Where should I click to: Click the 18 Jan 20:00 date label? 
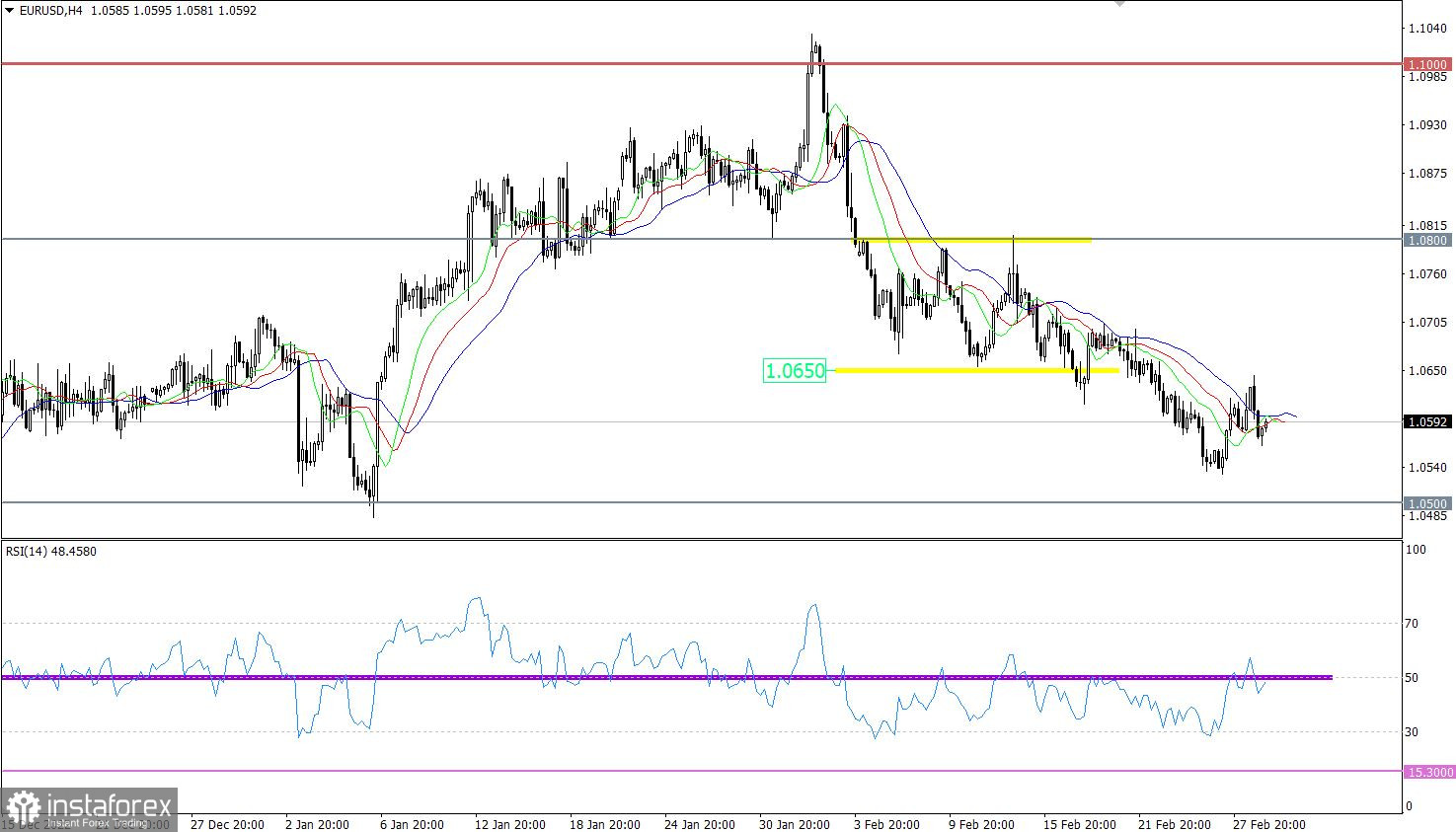[x=605, y=825]
